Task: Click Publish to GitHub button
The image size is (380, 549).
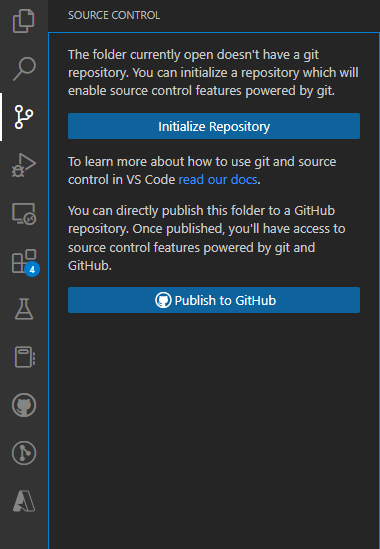Action: click(214, 300)
